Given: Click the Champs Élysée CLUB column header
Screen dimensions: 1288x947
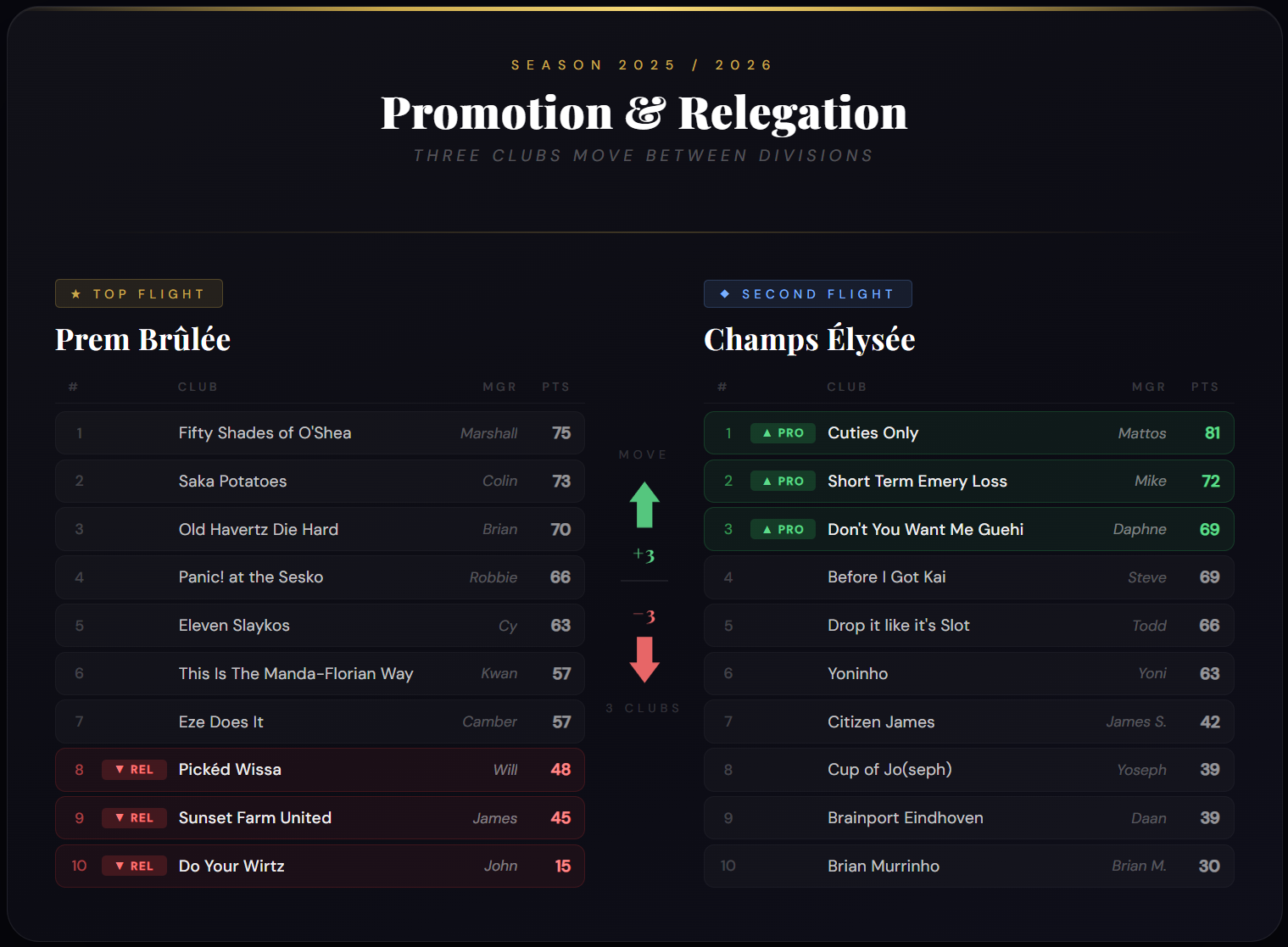Looking at the screenshot, I should point(847,387).
